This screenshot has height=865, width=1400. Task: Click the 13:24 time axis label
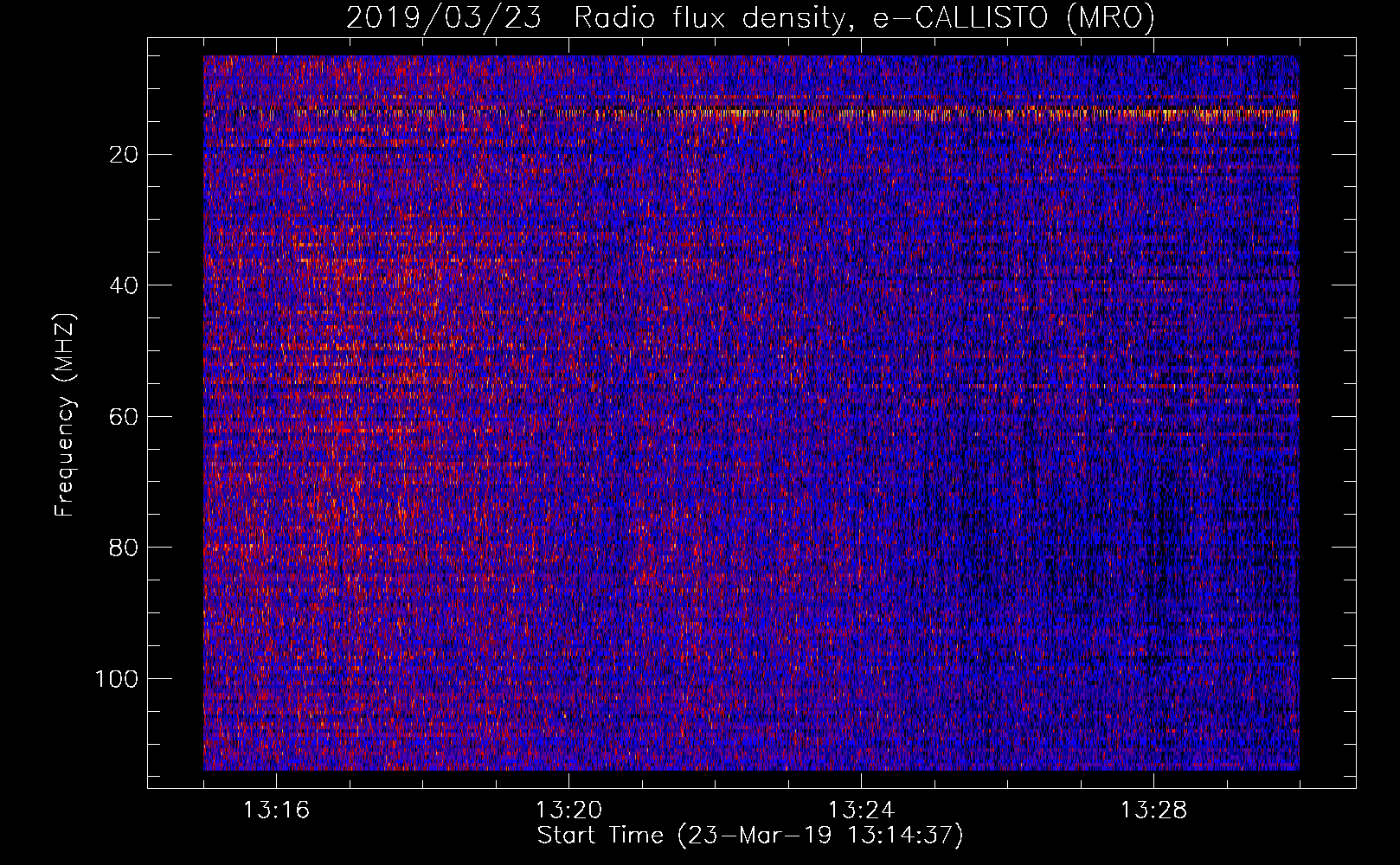861,811
